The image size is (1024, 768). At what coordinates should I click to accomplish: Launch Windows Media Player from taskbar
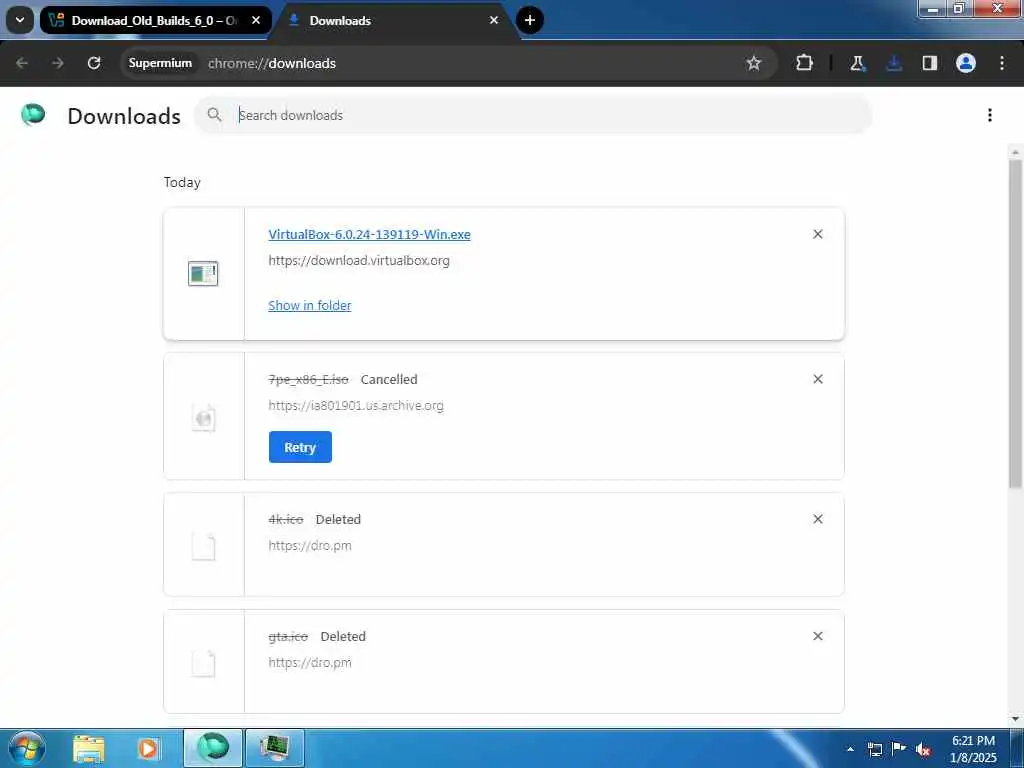(148, 748)
